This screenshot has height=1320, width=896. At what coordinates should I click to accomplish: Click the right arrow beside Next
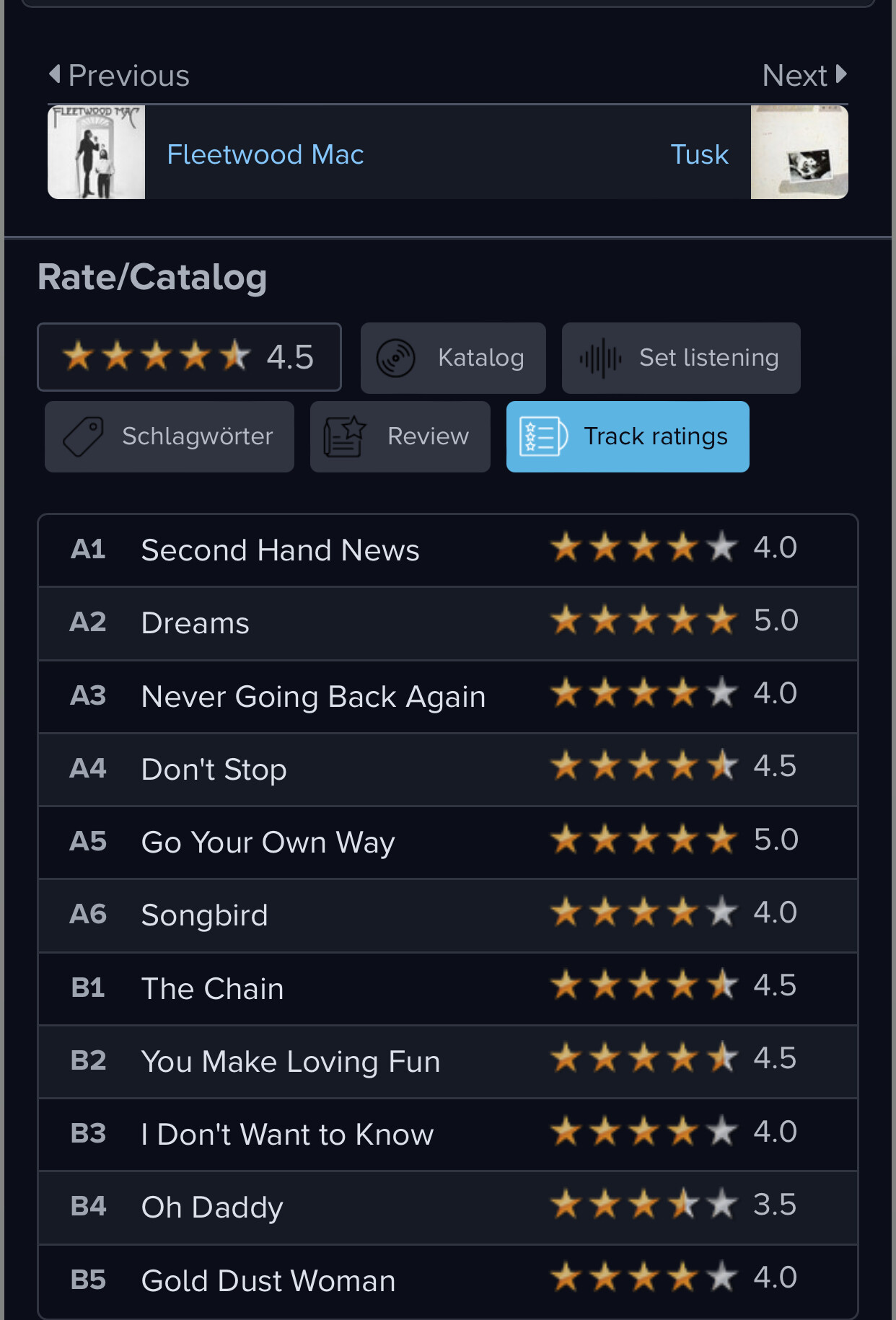pos(840,74)
